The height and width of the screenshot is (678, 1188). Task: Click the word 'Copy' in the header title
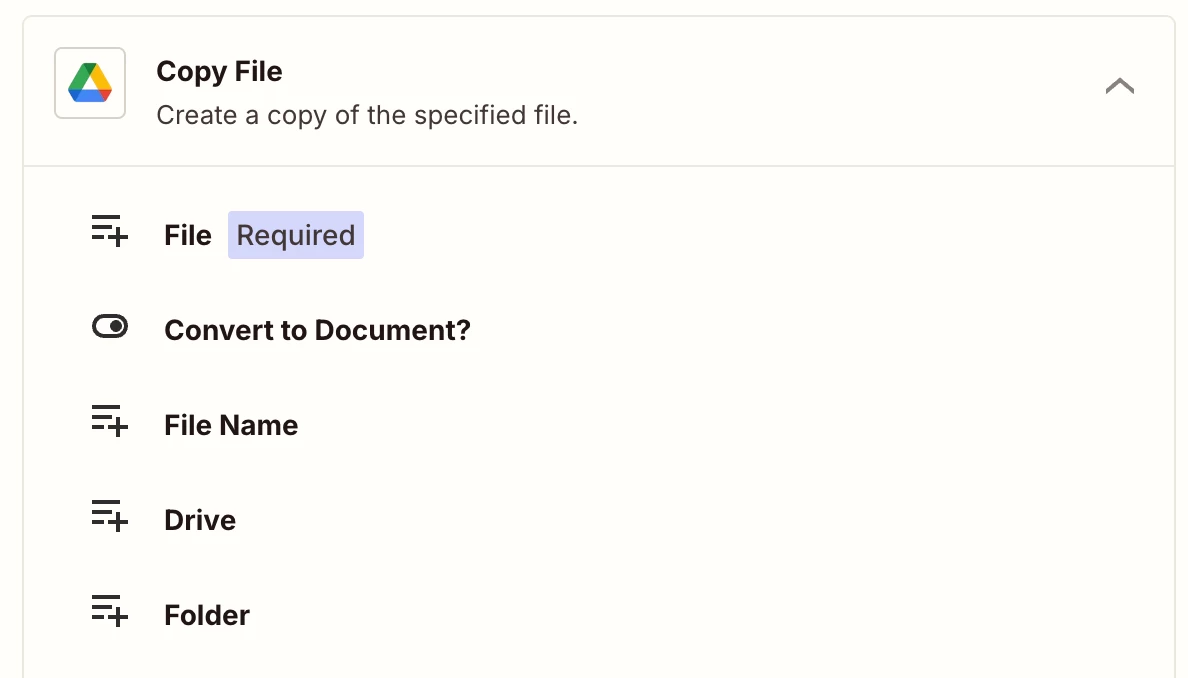coord(190,72)
